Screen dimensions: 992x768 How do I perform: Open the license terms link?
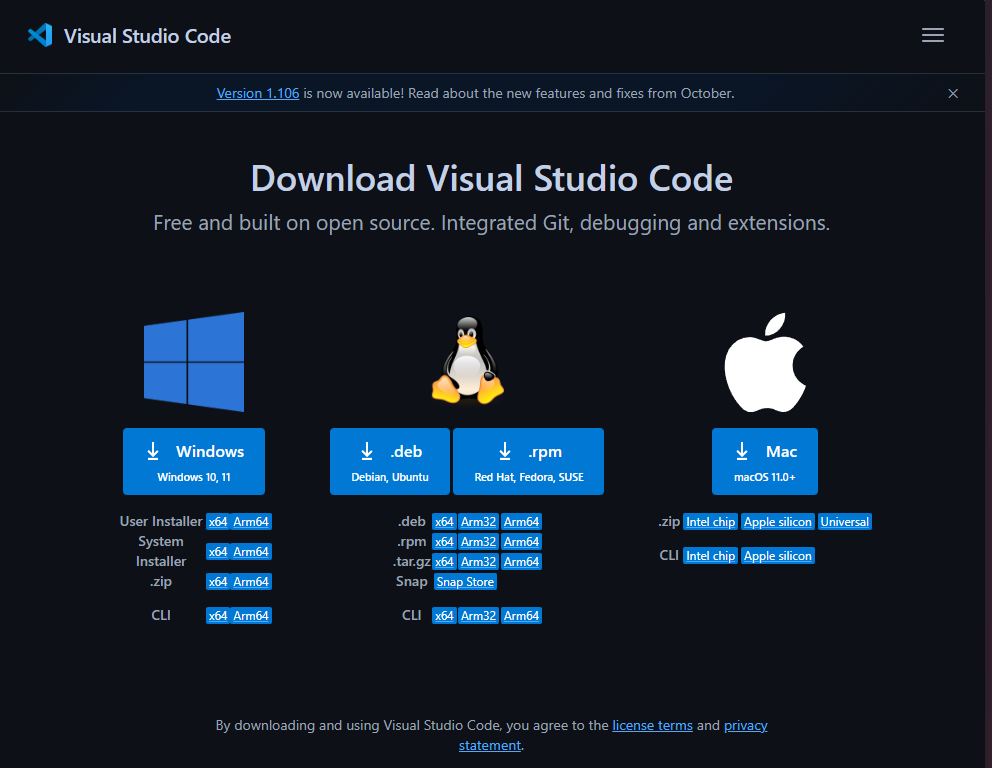pyautogui.click(x=652, y=726)
